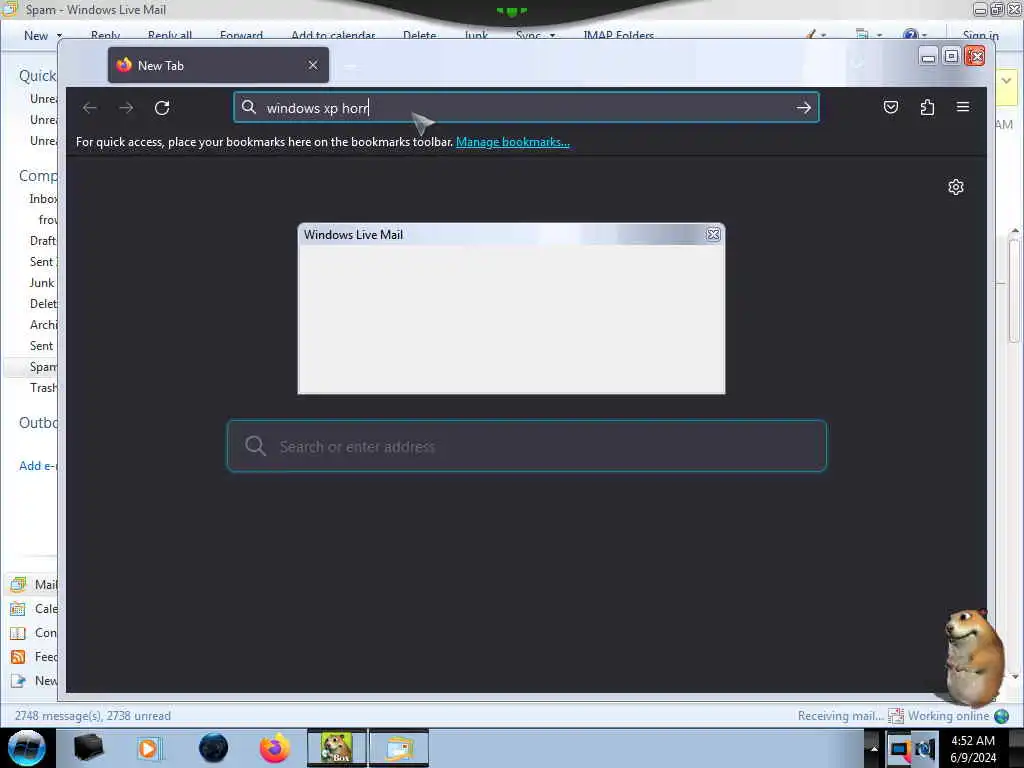1024x768 pixels.
Task: Click the Go arrow in address bar
Action: click(x=803, y=108)
